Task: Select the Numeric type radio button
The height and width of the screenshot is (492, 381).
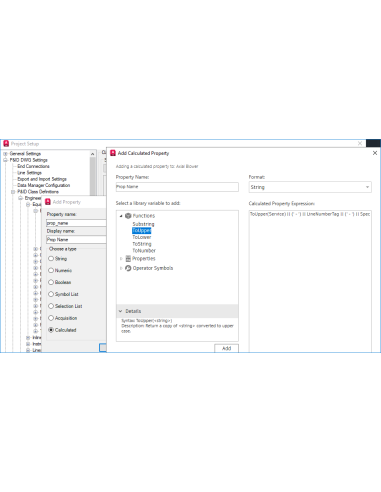Action: click(x=51, y=270)
